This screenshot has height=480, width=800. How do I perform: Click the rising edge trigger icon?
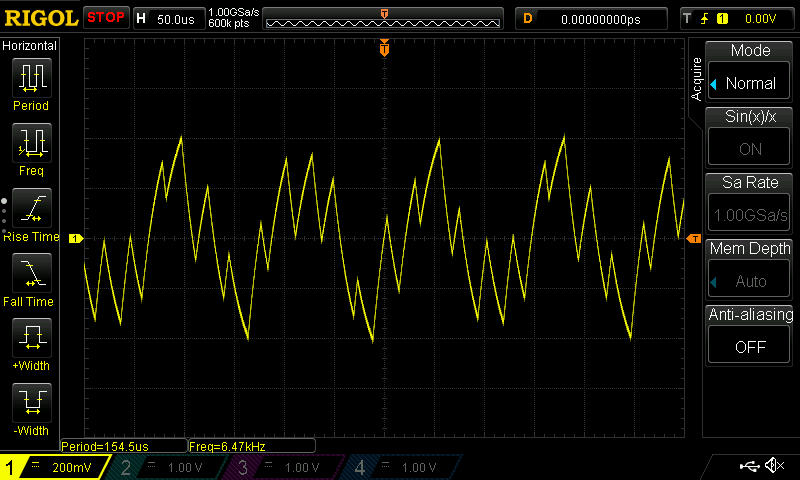[x=705, y=19]
